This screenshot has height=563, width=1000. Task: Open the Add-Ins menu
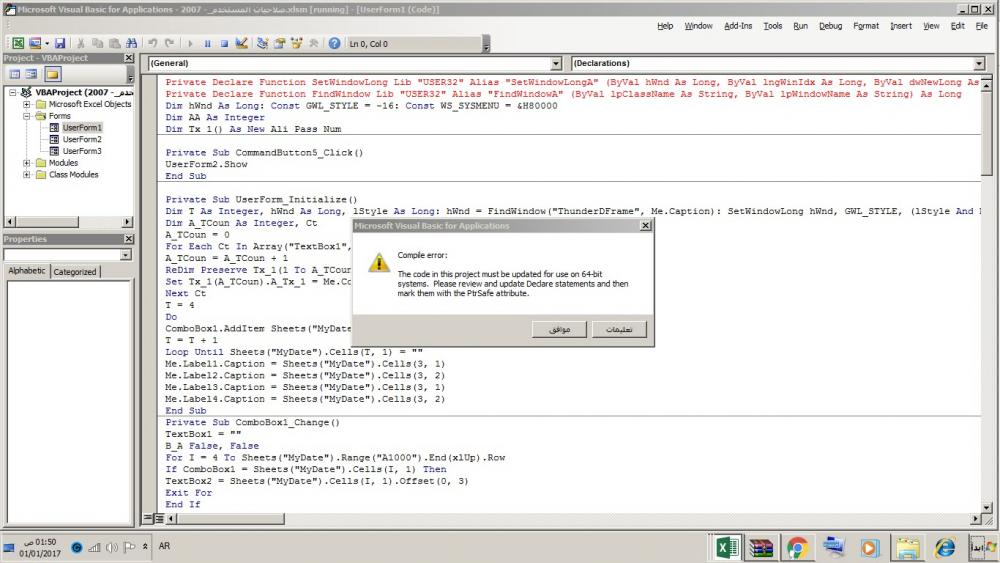pyautogui.click(x=738, y=26)
